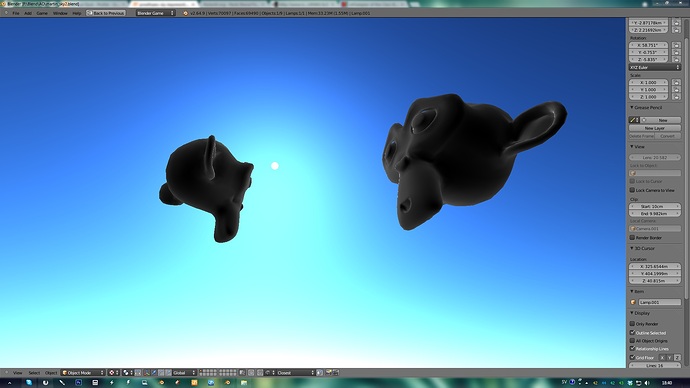Click the Grease Pencil draw icon
The width and height of the screenshot is (690, 388).
point(634,120)
